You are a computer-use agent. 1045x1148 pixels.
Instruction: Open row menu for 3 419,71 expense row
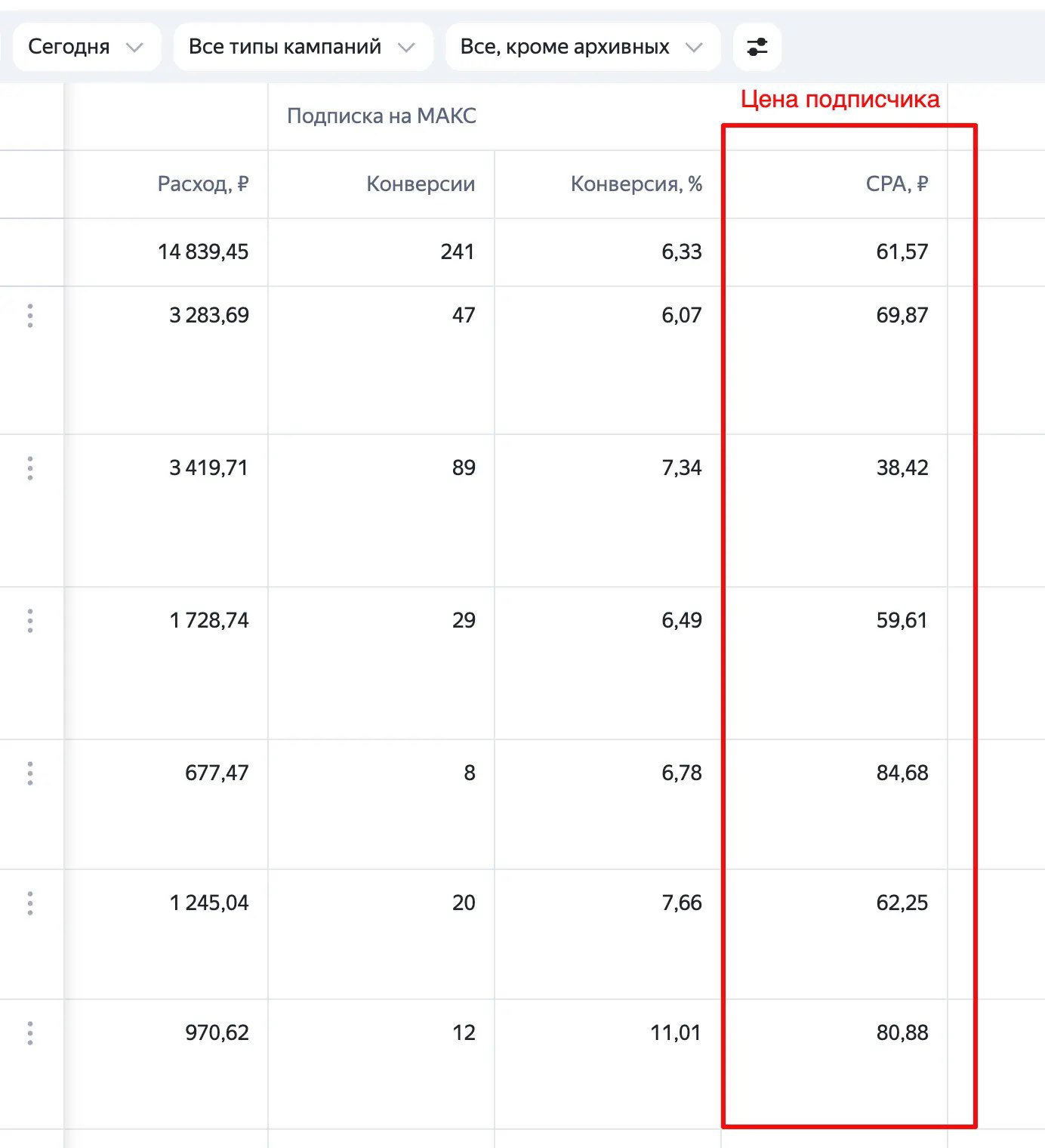[x=30, y=468]
